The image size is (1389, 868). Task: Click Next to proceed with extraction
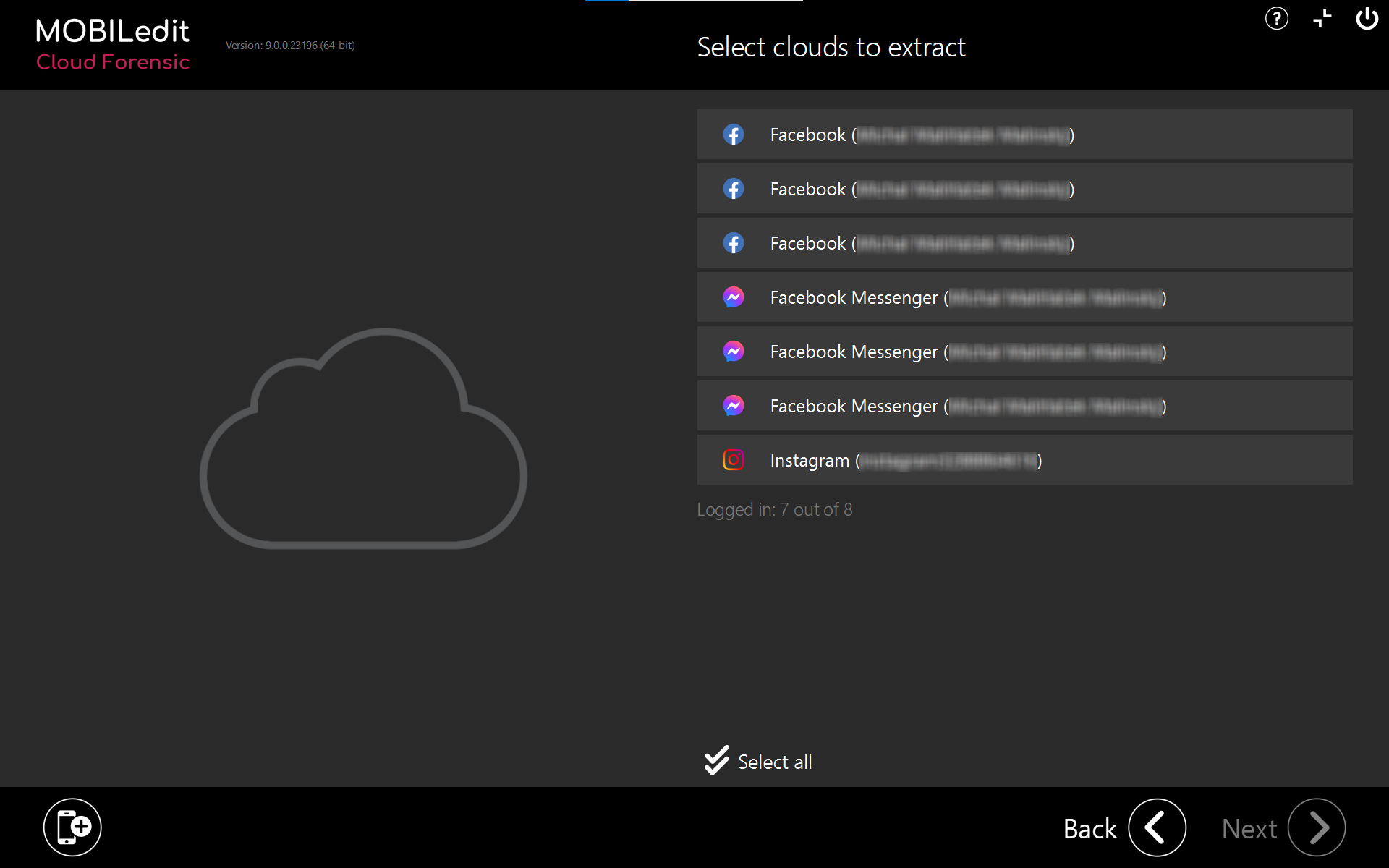pyautogui.click(x=1249, y=827)
